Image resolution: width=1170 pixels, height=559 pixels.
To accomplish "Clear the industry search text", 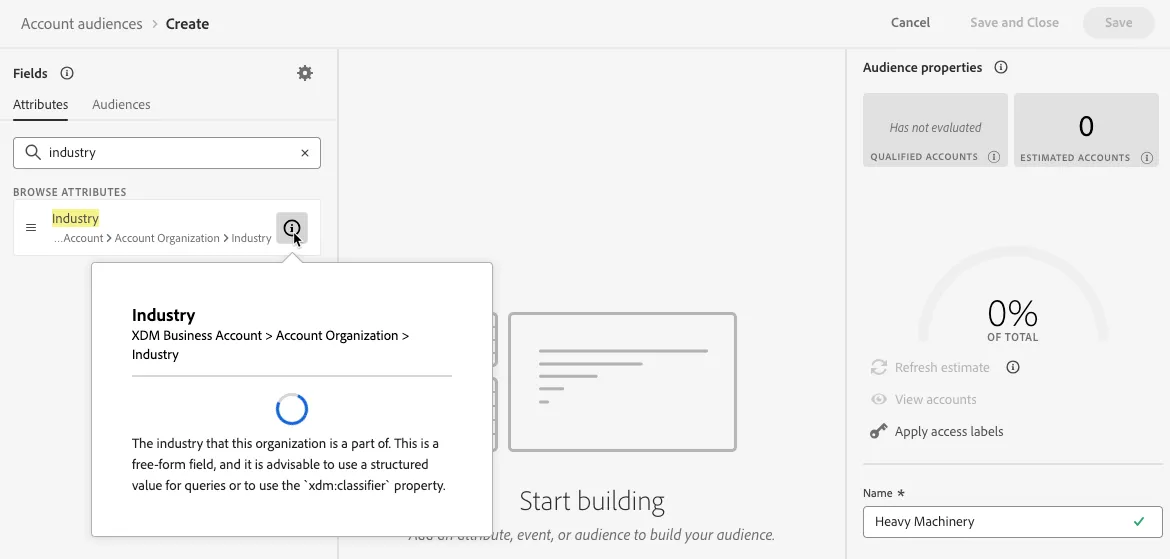I will pos(304,153).
